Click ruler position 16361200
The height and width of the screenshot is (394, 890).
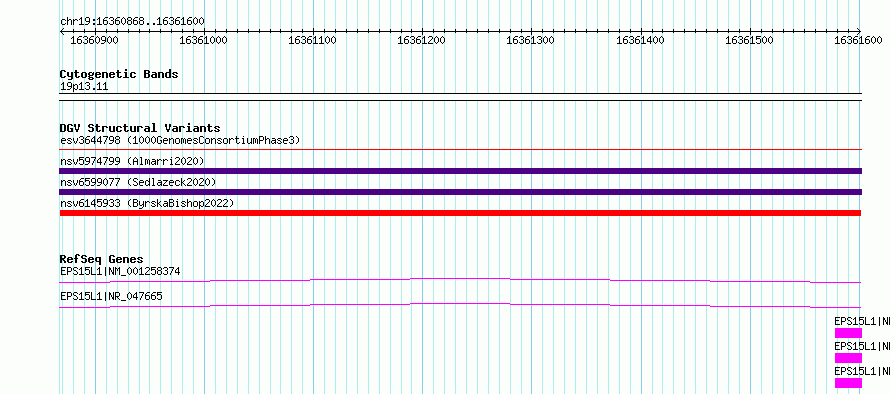click(x=422, y=40)
